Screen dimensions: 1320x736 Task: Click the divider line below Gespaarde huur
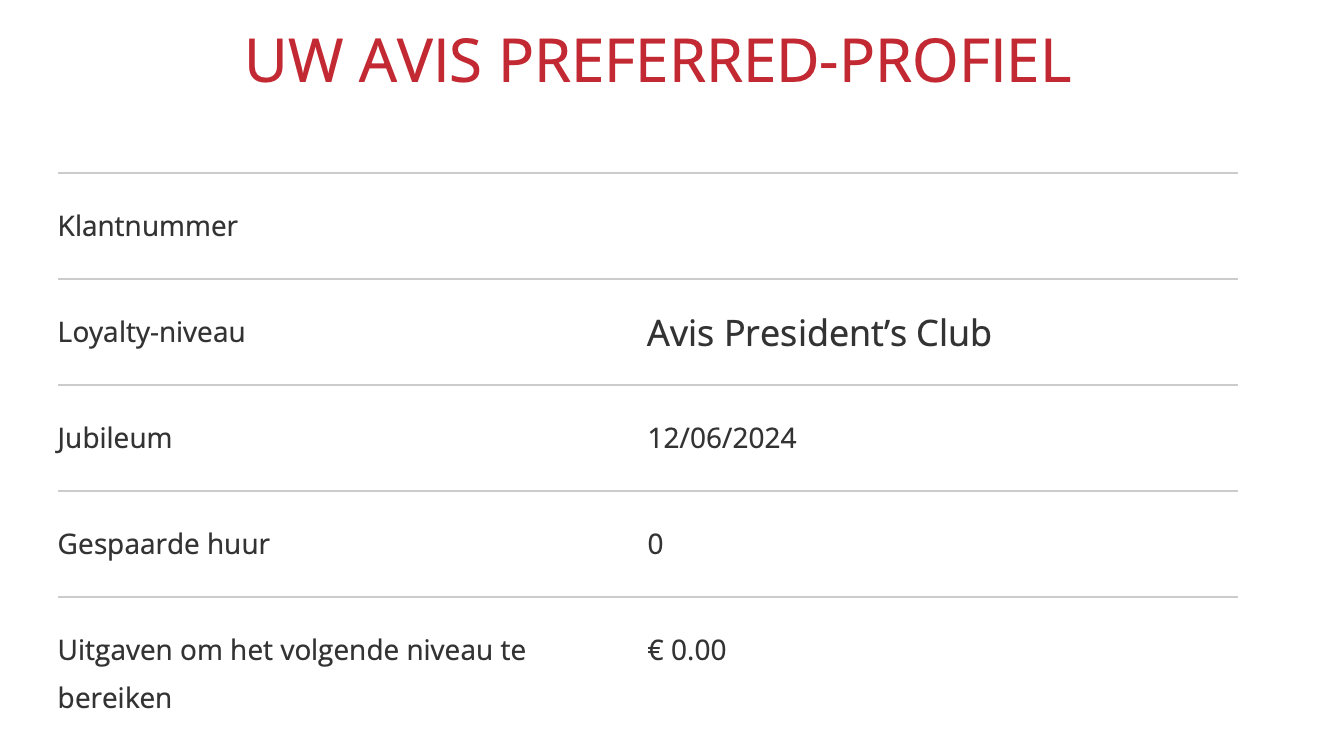point(648,597)
